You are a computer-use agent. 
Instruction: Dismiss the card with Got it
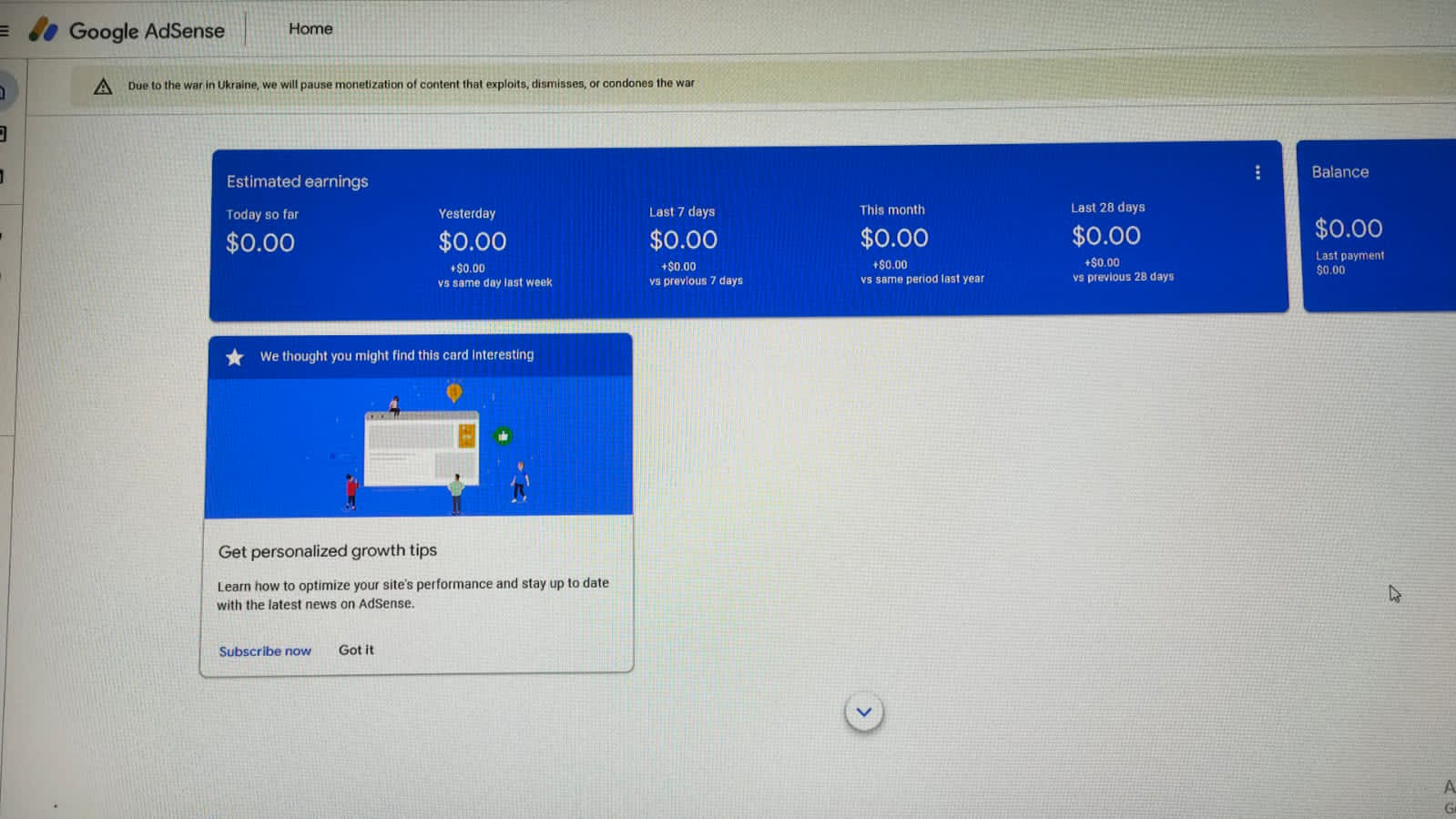(356, 650)
